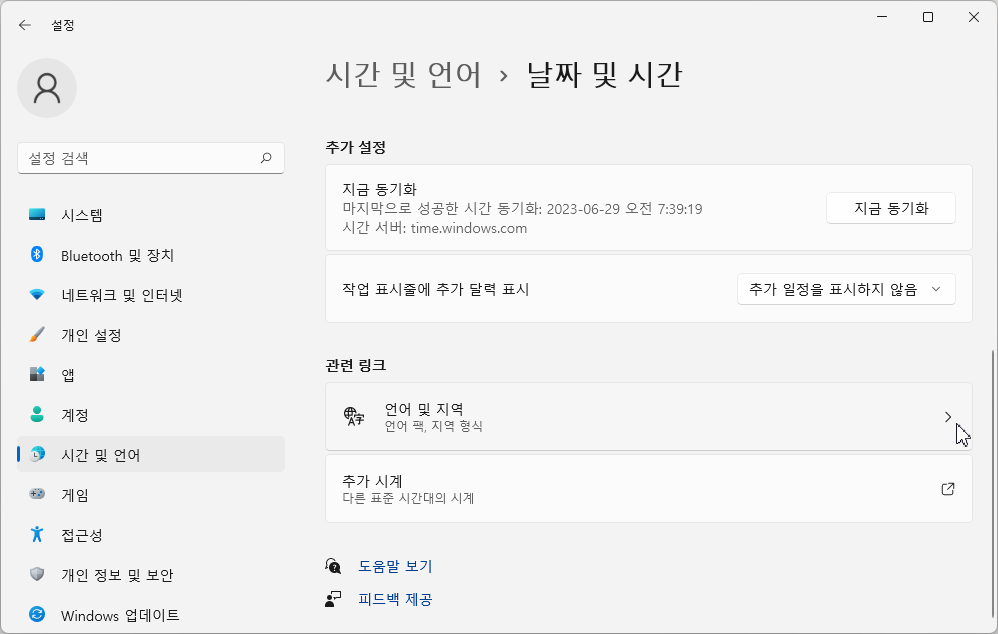Open the user profile avatar
Viewport: 998px width, 634px height.
tap(47, 88)
